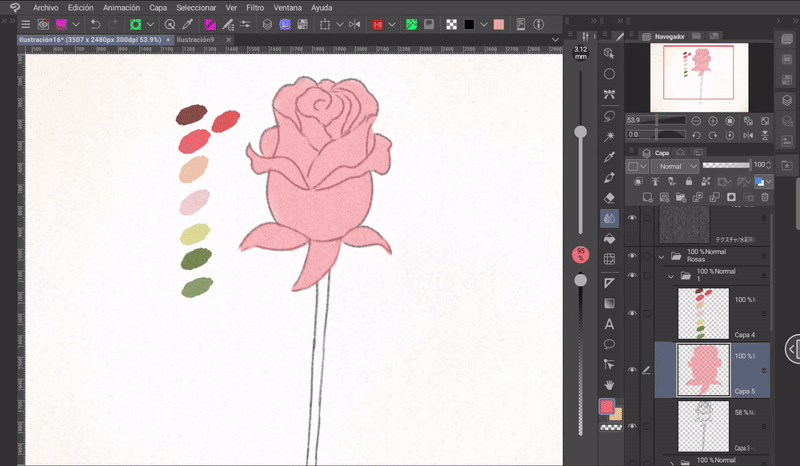Image resolution: width=800 pixels, height=466 pixels.
Task: Open the Capa menu
Action: pyautogui.click(x=158, y=7)
